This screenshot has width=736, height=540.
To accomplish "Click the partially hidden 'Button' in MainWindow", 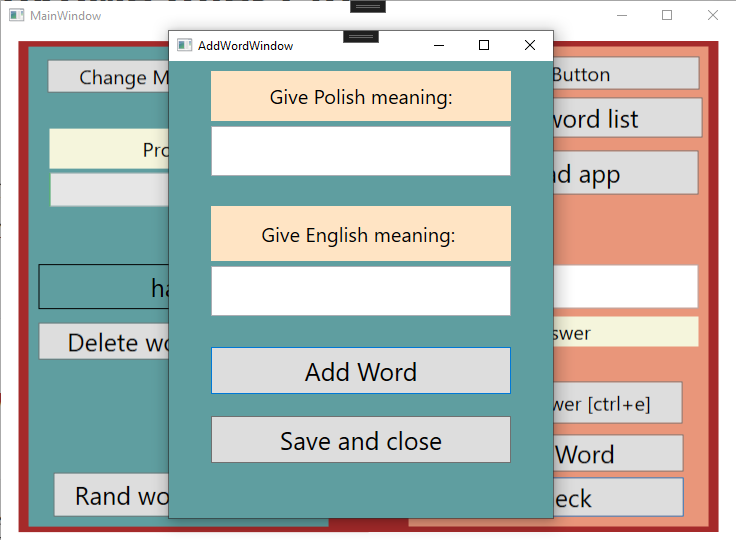I will (626, 74).
